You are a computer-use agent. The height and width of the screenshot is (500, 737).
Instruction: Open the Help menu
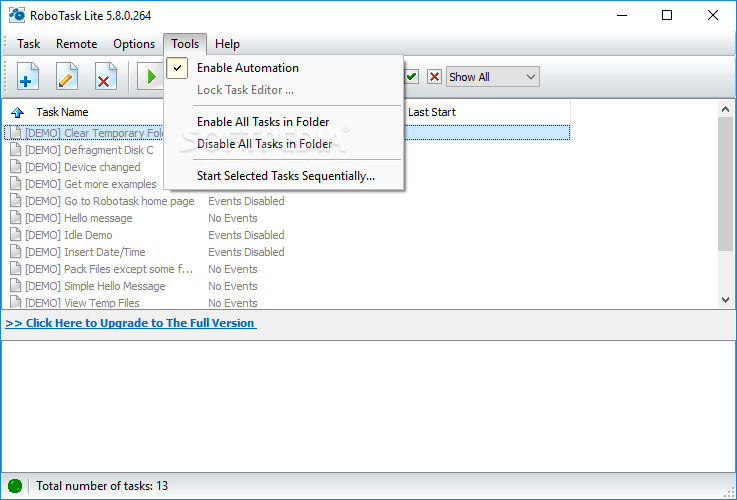tap(227, 44)
